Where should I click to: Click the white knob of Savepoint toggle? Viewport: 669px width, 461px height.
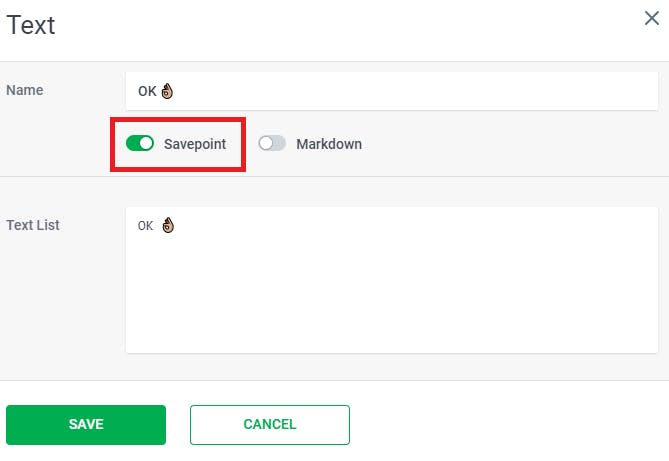146,143
